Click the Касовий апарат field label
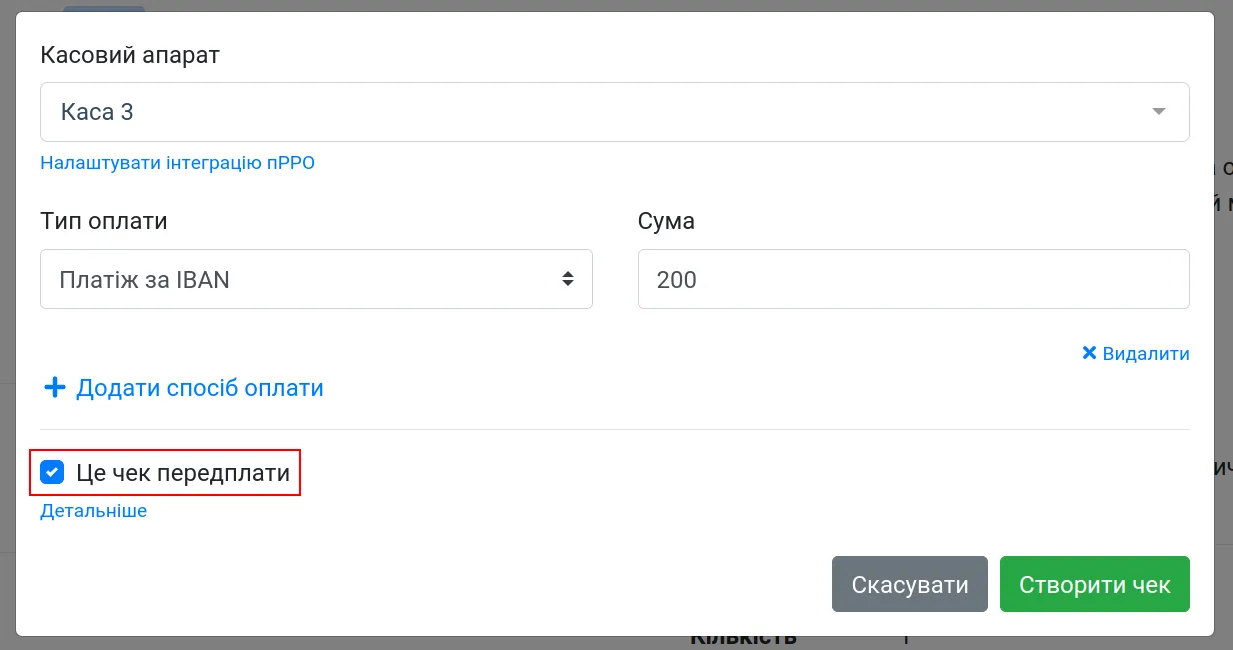 click(130, 55)
